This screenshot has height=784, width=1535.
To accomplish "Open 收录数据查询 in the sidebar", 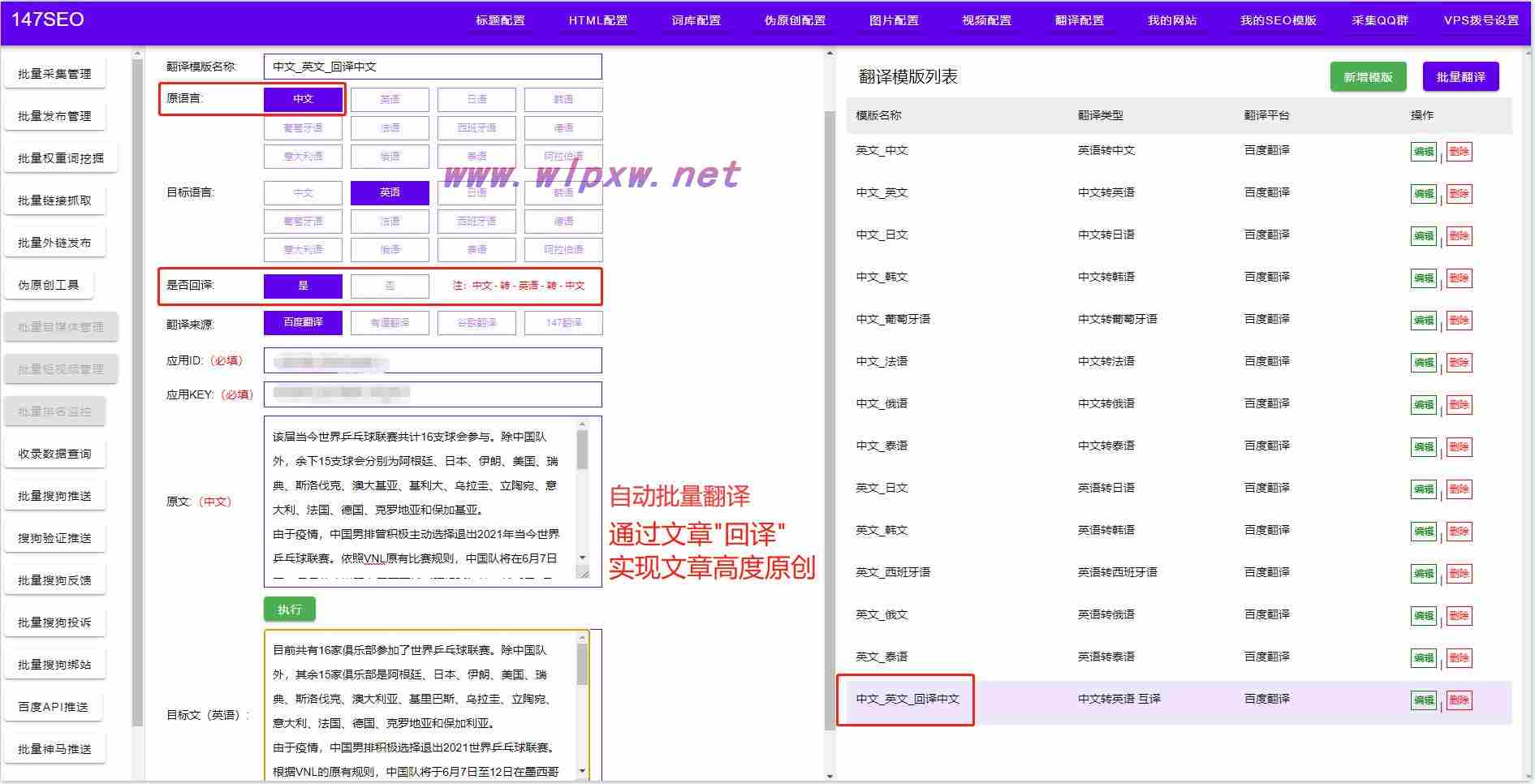I will (x=54, y=454).
